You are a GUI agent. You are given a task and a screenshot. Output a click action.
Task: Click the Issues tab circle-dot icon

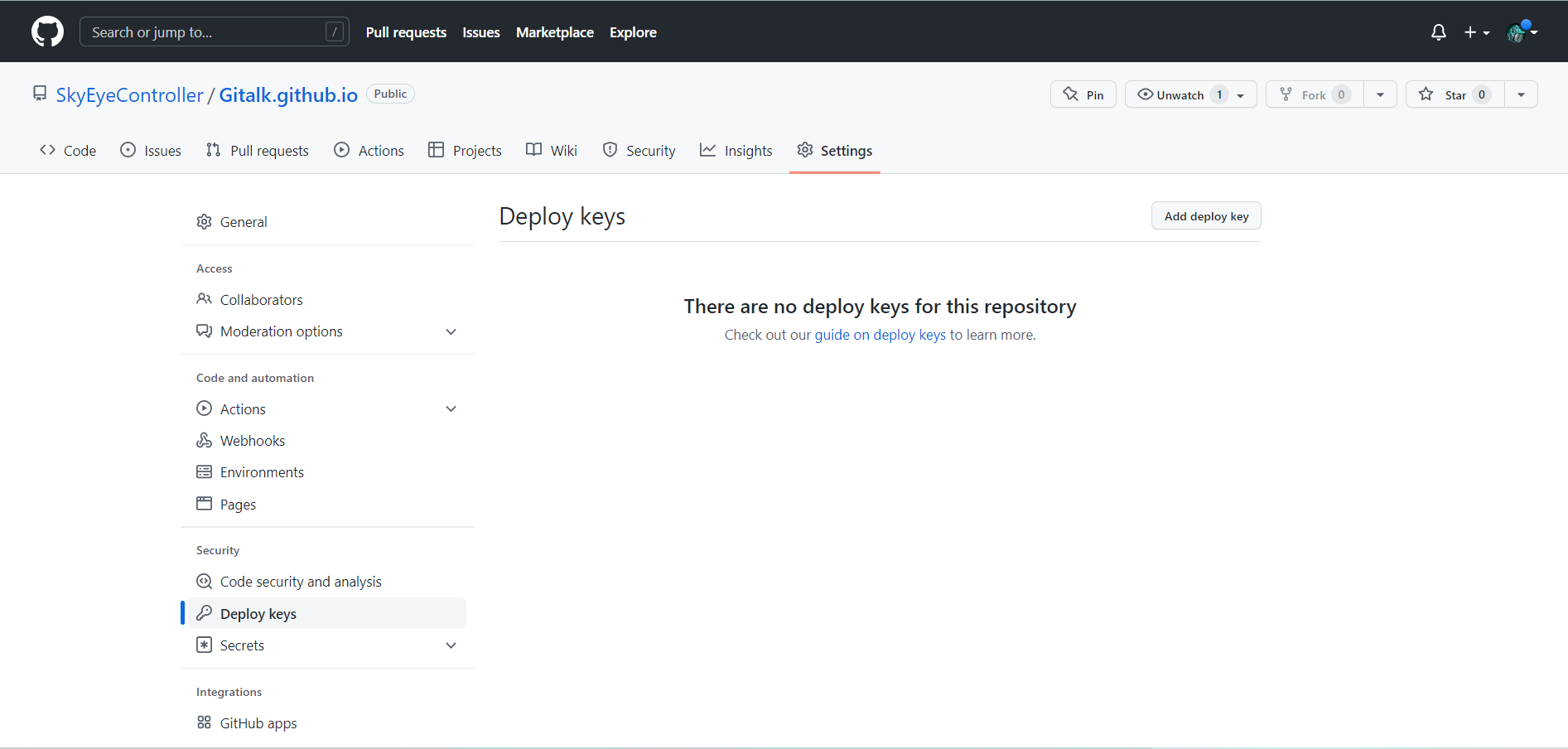pos(128,150)
